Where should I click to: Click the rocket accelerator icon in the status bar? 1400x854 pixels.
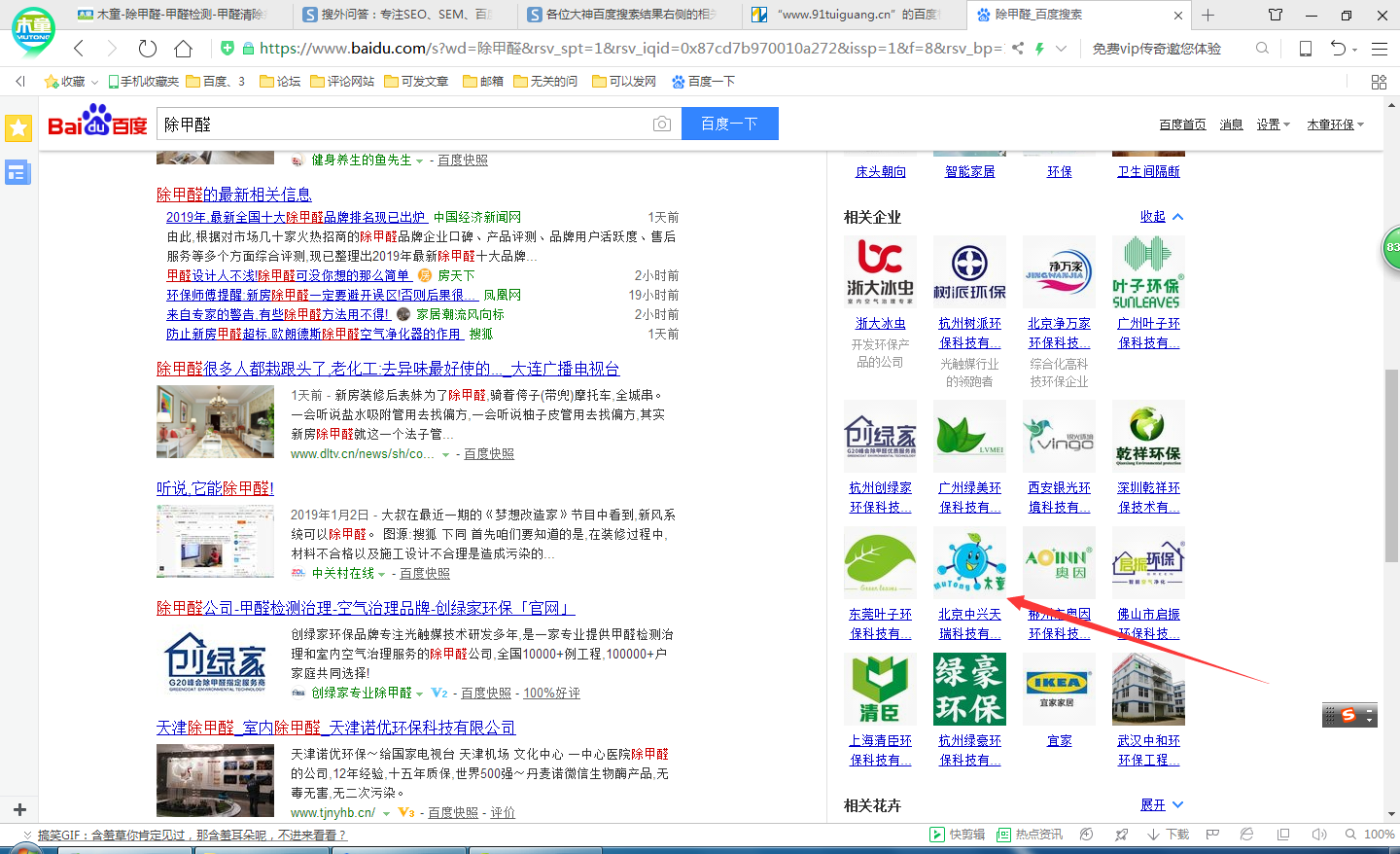[x=1122, y=835]
